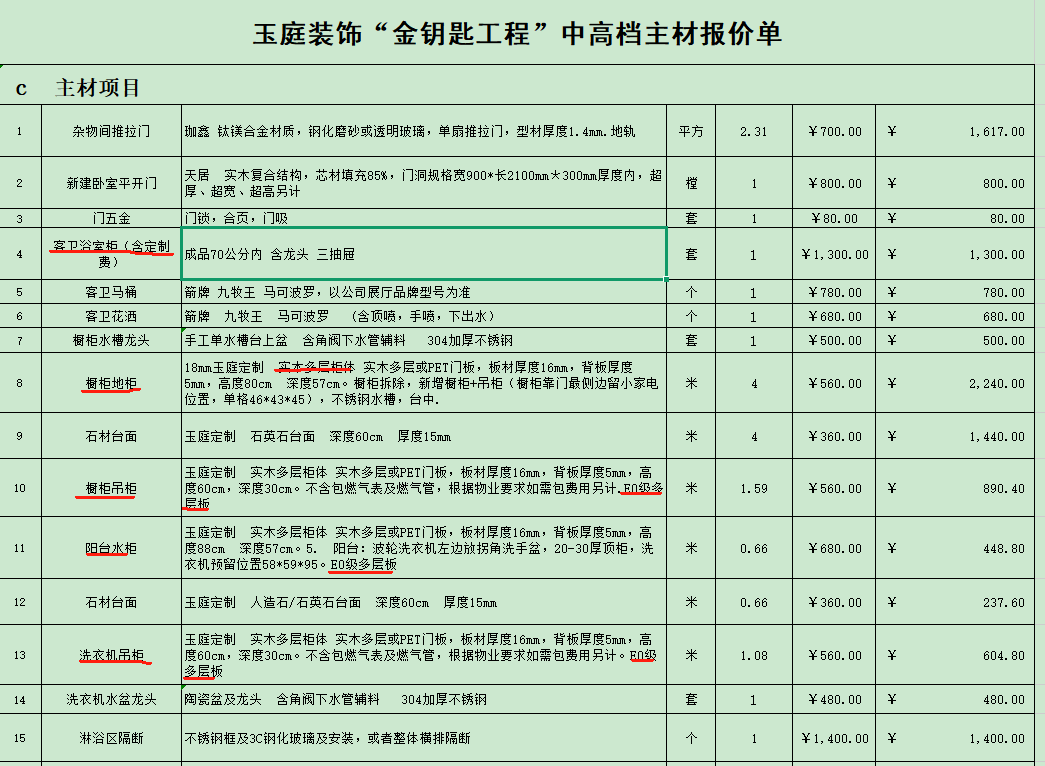The height and width of the screenshot is (766, 1045).
Task: Select the 杂物间推拉门 item name cell
Action: [x=111, y=131]
